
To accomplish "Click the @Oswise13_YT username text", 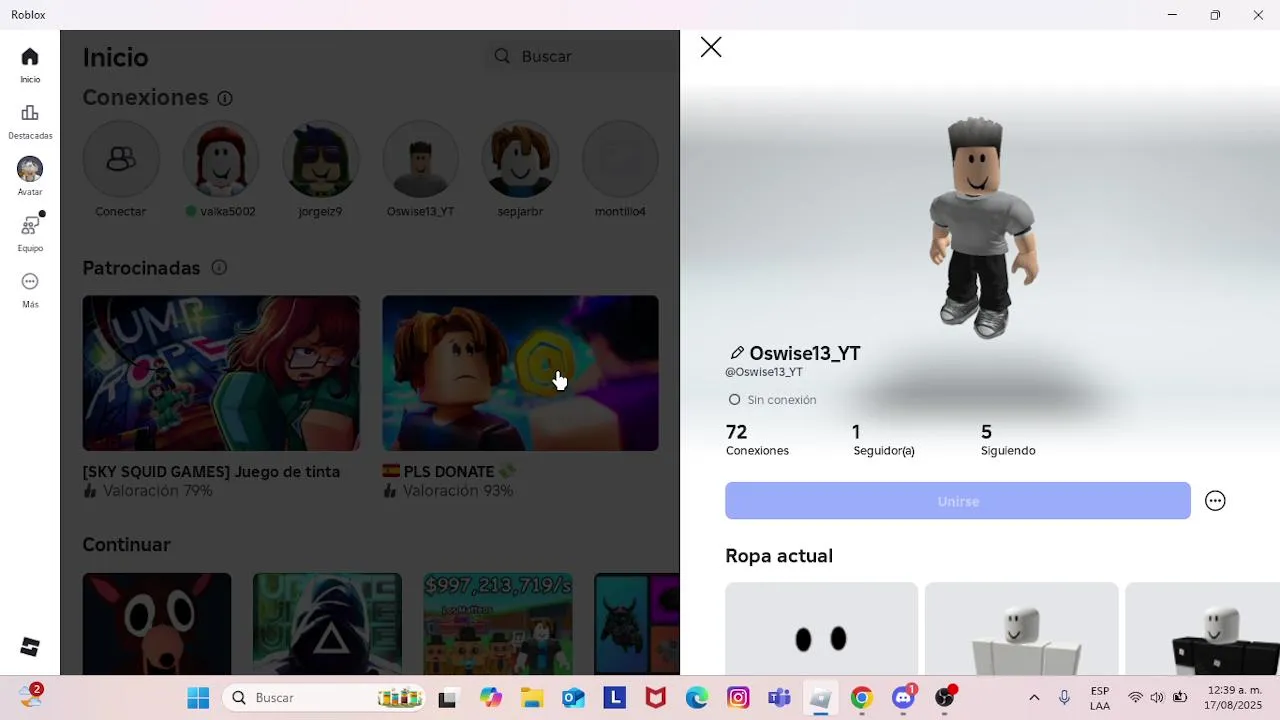I will click(x=764, y=372).
